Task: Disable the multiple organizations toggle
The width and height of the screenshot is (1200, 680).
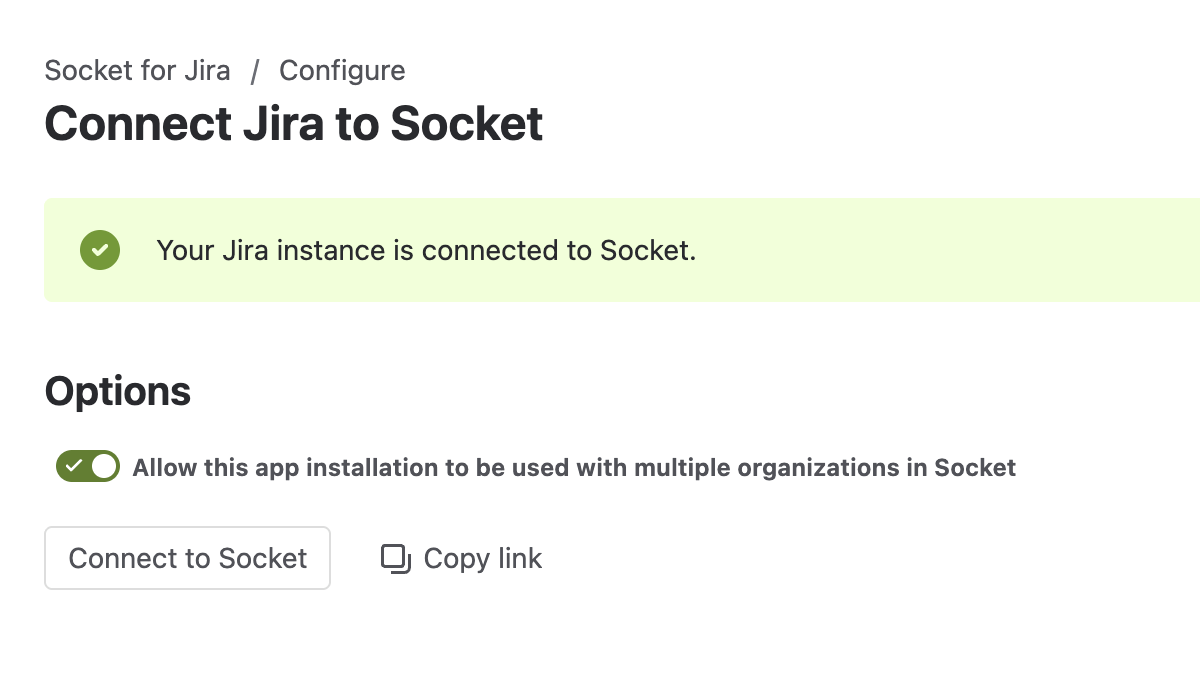Action: 88,466
